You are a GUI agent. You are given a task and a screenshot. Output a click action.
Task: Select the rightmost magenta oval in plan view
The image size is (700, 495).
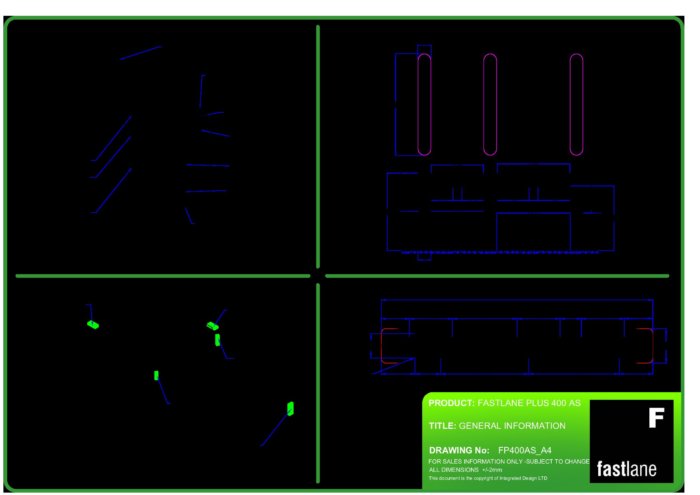(x=576, y=104)
